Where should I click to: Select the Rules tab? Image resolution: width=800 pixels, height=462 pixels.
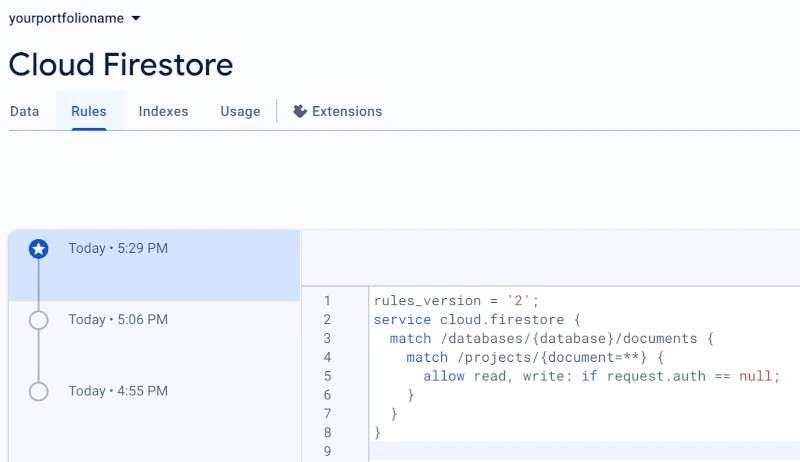(89, 111)
